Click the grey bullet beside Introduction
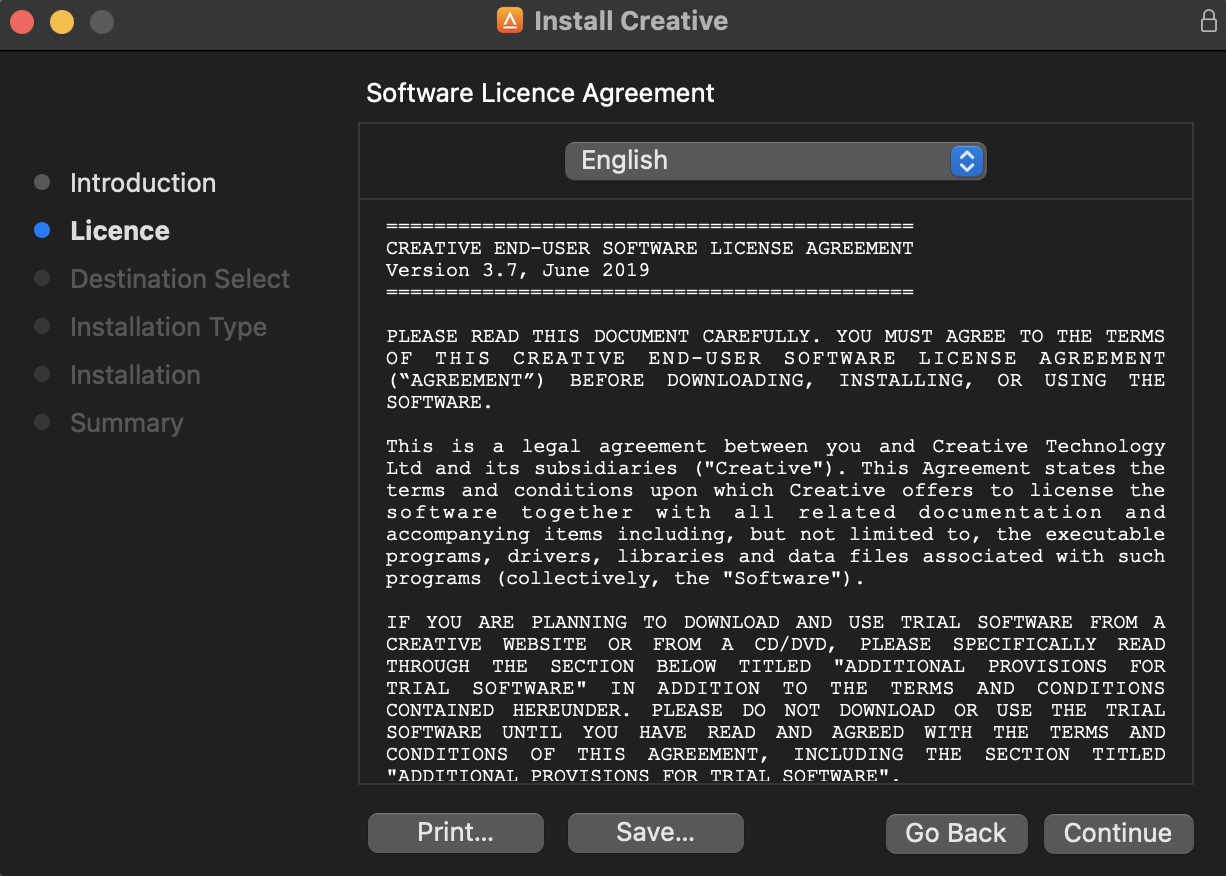 point(42,183)
